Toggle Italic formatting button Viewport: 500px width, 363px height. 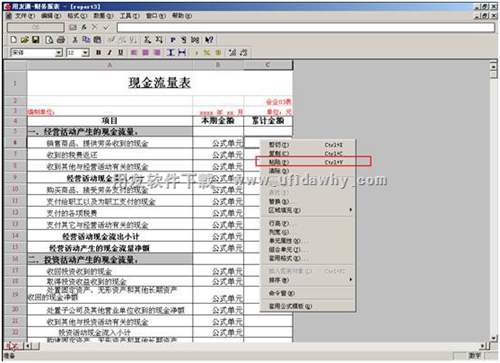point(109,52)
